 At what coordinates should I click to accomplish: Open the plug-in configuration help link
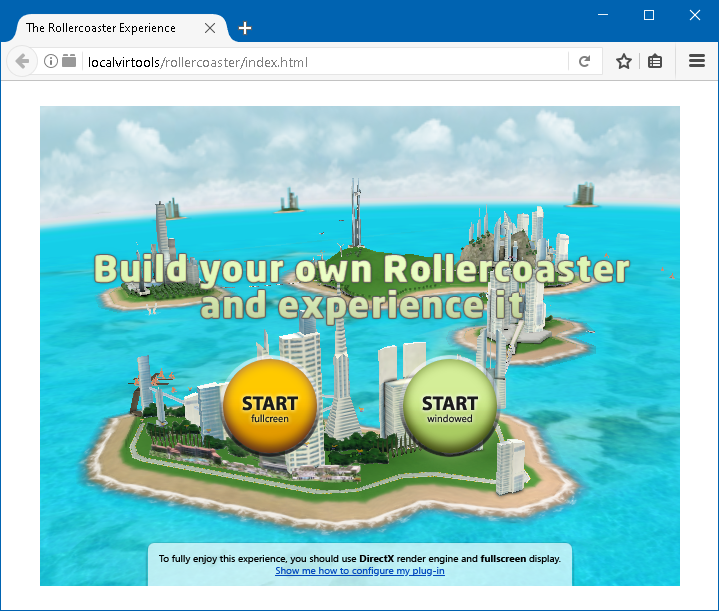[x=359, y=571]
